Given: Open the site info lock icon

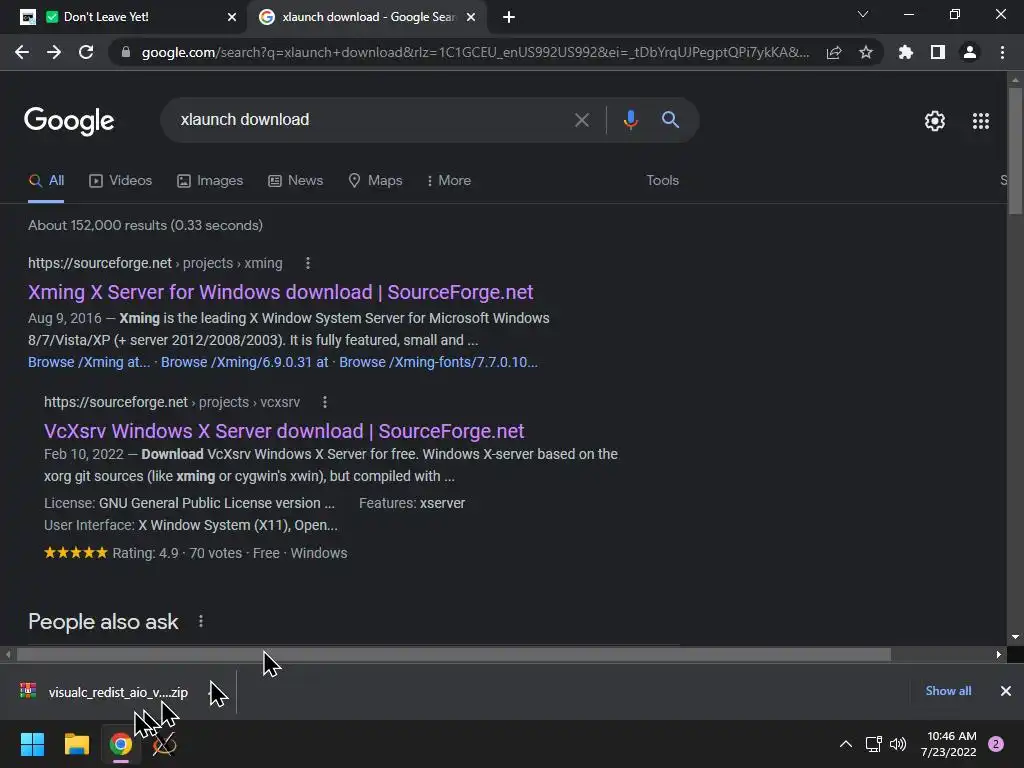Looking at the screenshot, I should click(126, 52).
